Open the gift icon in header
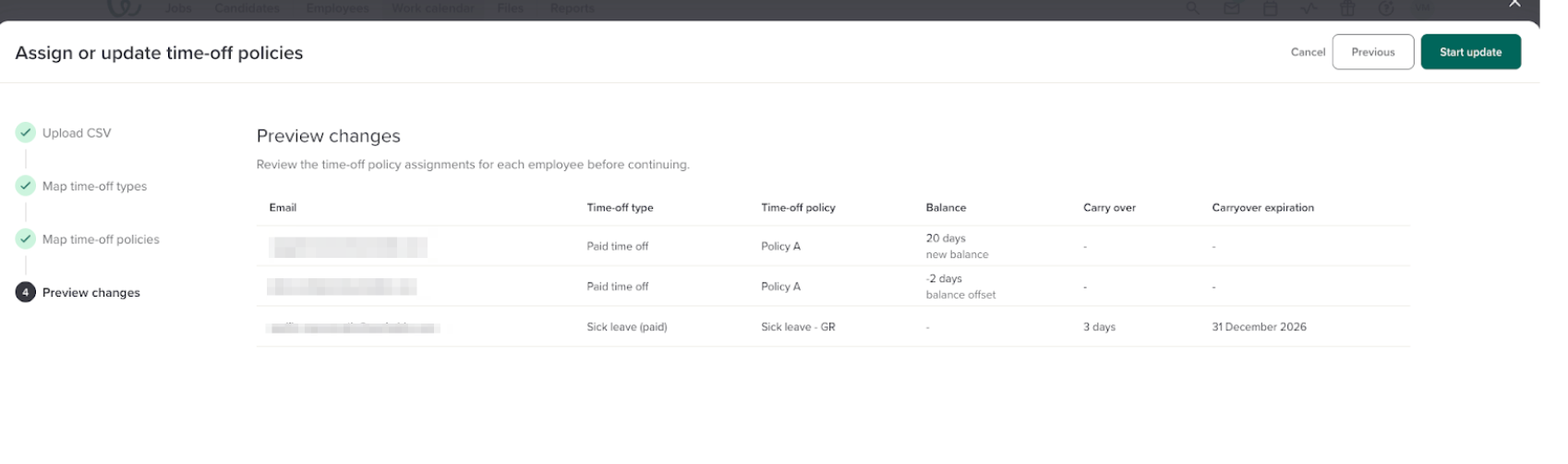This screenshot has width=1568, height=464. 1347,8
